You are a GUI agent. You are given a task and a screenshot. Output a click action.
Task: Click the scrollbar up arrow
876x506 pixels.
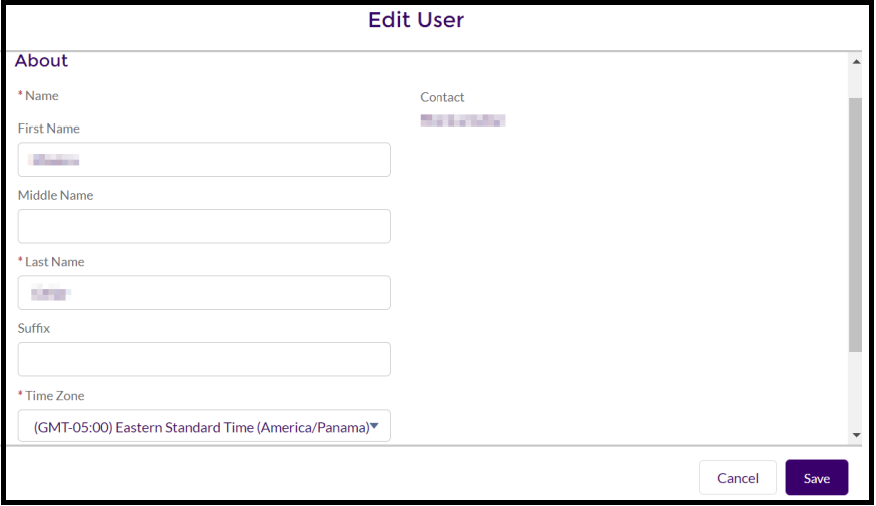855,62
